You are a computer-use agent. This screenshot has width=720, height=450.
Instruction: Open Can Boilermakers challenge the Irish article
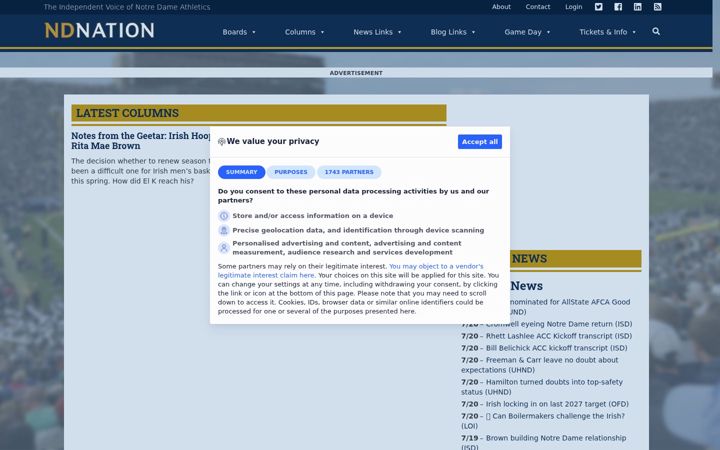(x=543, y=421)
